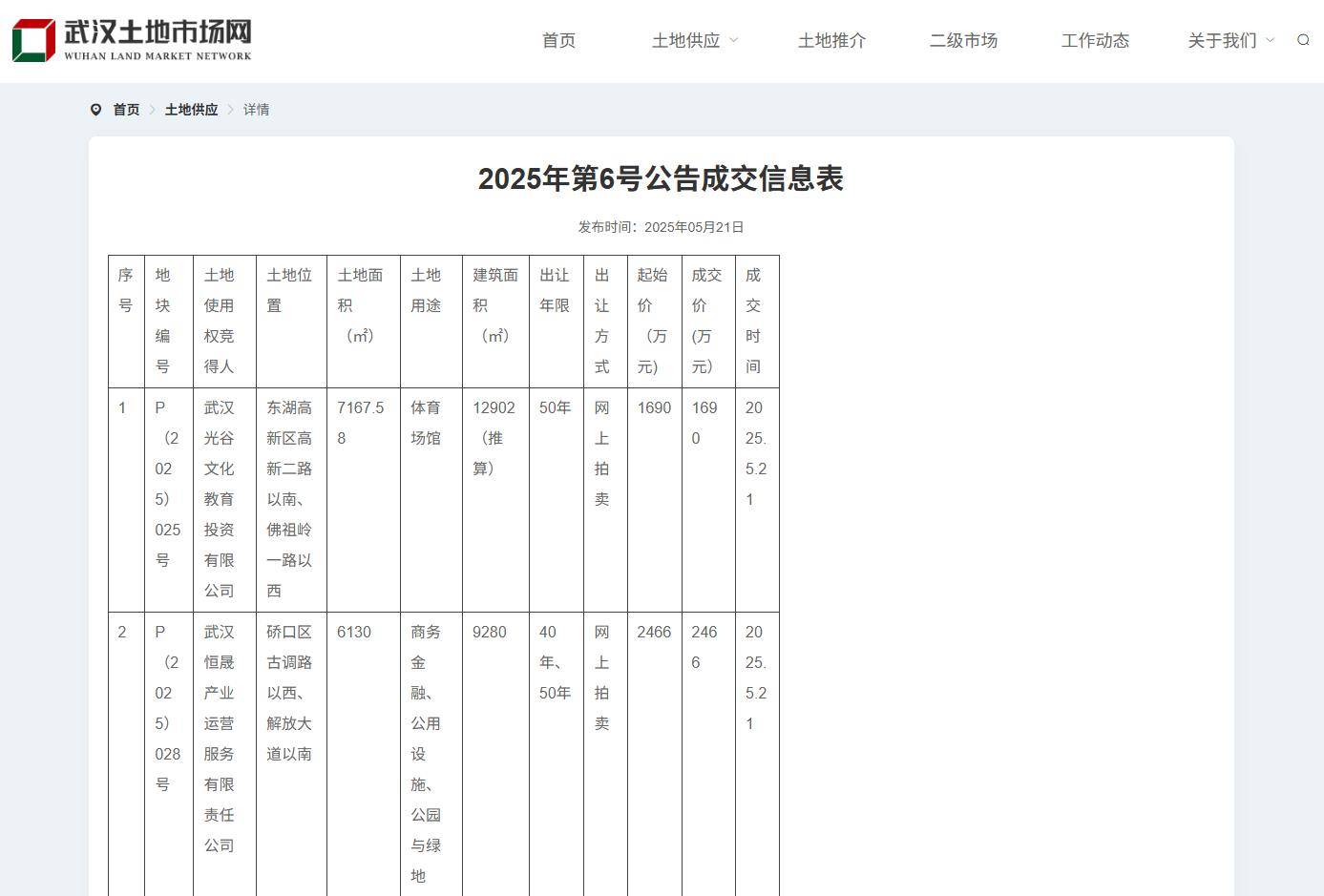1324x896 pixels.
Task: Click the publish date 2025年05月21日
Action: point(694,227)
